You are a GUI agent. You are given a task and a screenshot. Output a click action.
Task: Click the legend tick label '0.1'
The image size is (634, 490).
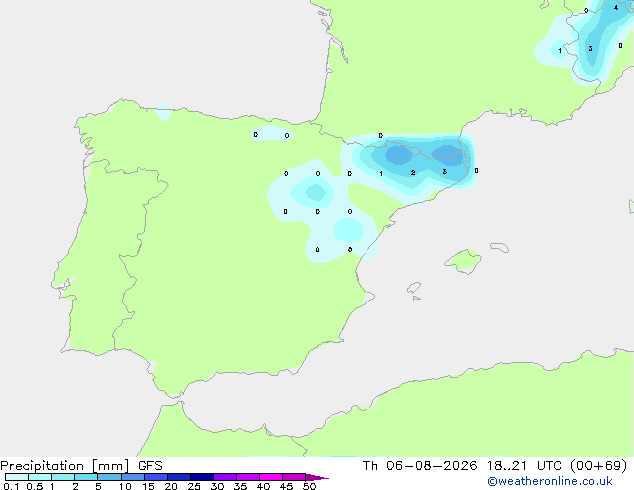pos(11,486)
